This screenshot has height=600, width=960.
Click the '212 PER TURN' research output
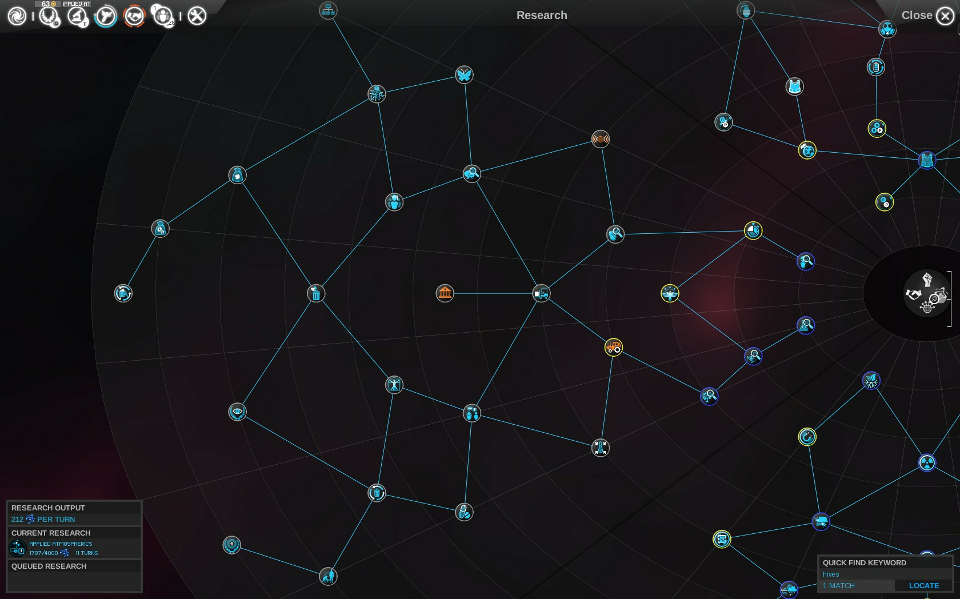pyautogui.click(x=43, y=519)
